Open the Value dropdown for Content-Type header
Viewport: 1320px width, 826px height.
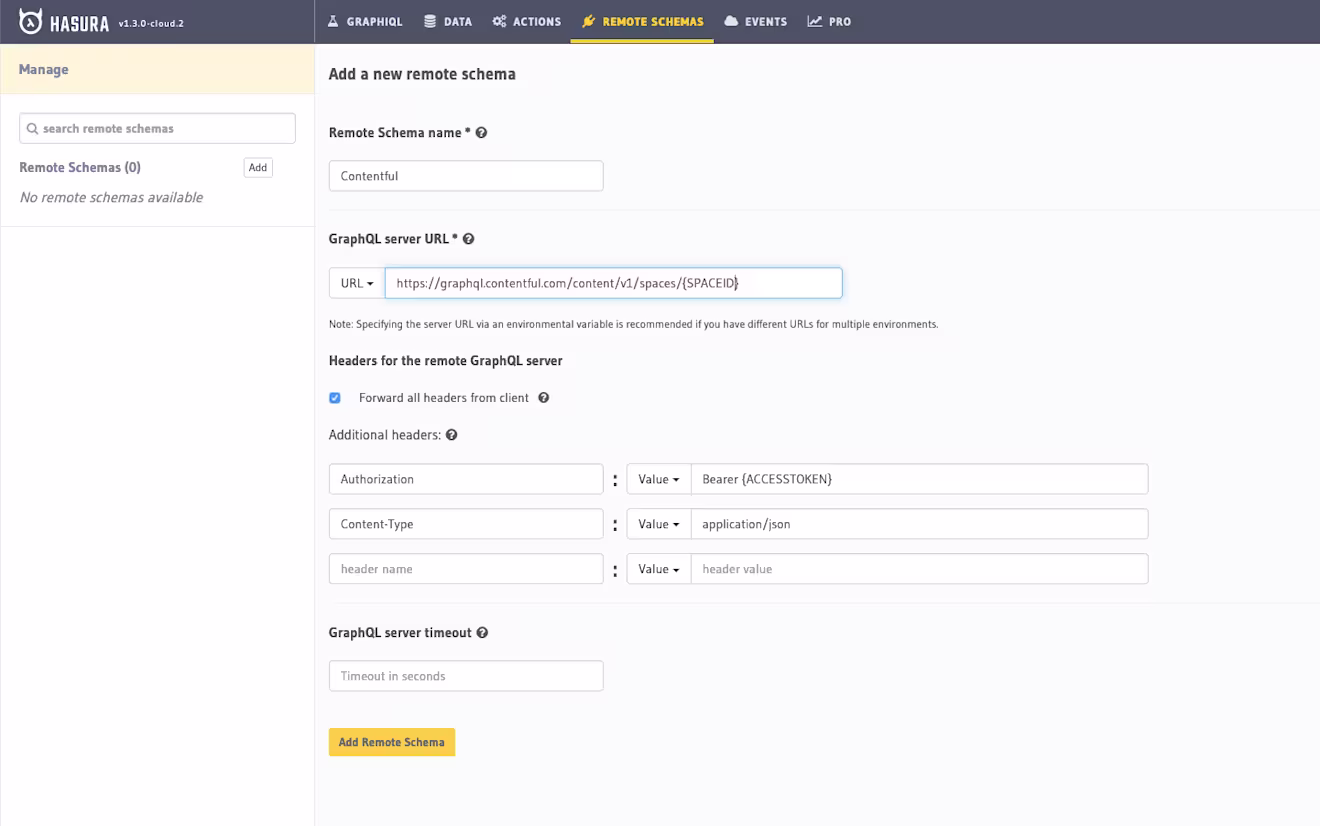[x=659, y=524]
